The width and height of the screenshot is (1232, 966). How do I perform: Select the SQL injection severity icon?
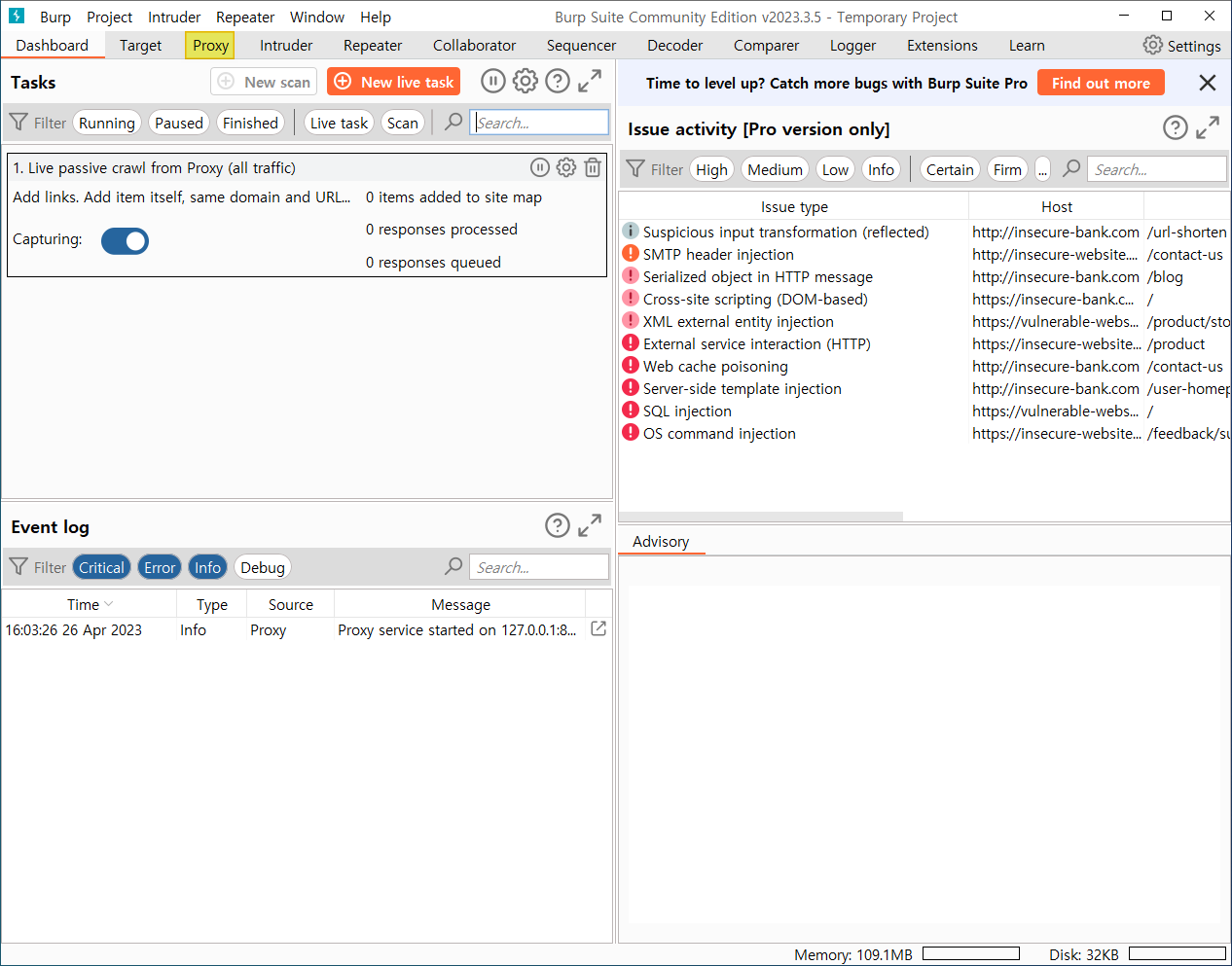pyautogui.click(x=631, y=411)
